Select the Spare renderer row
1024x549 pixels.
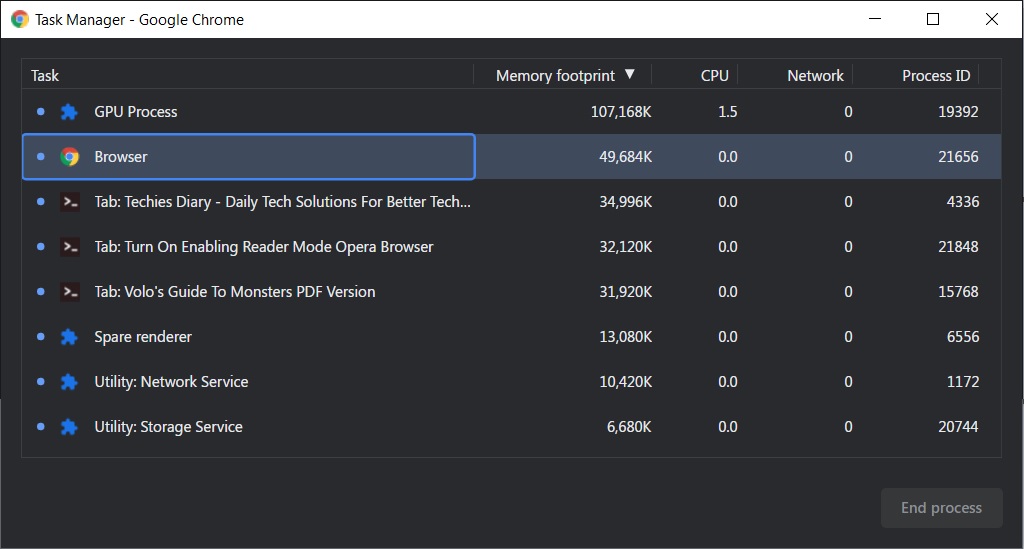pos(511,337)
